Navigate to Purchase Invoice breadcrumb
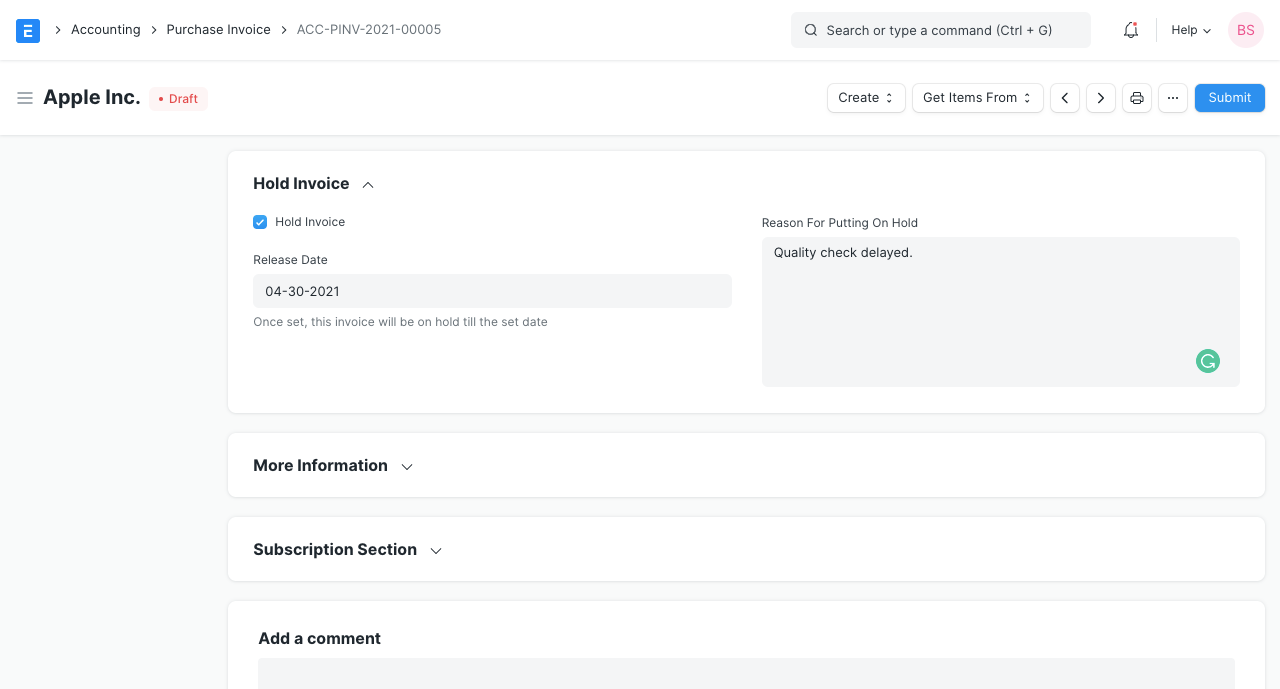Image resolution: width=1280 pixels, height=689 pixels. point(218,30)
